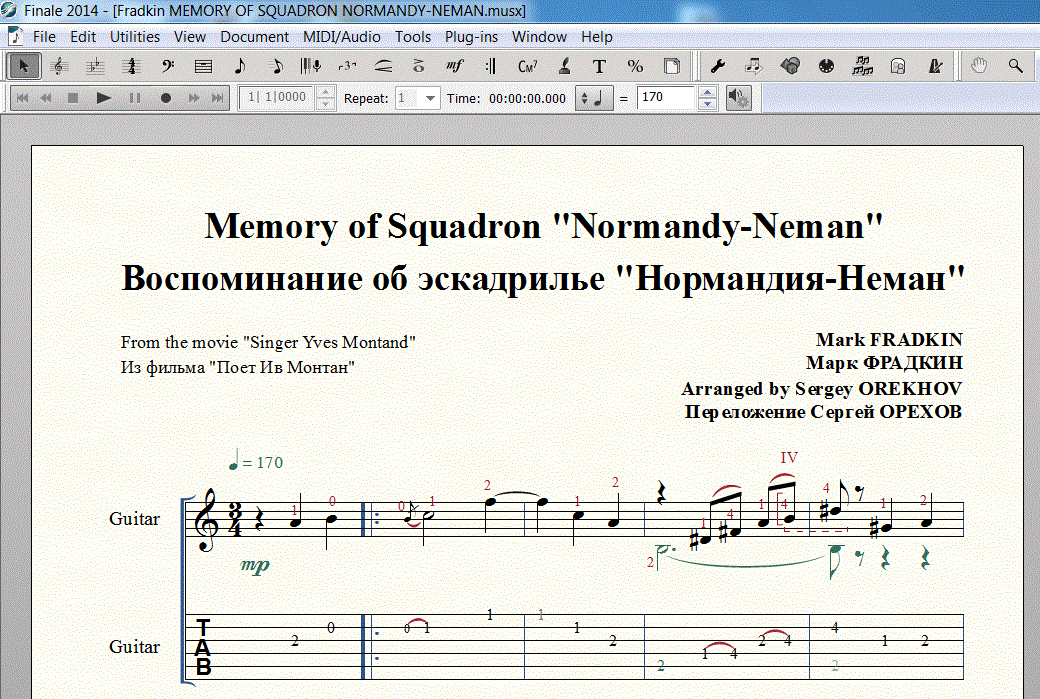Screen dimensions: 1040x699
Task: Pick the Measure tool
Action: [x=204, y=66]
